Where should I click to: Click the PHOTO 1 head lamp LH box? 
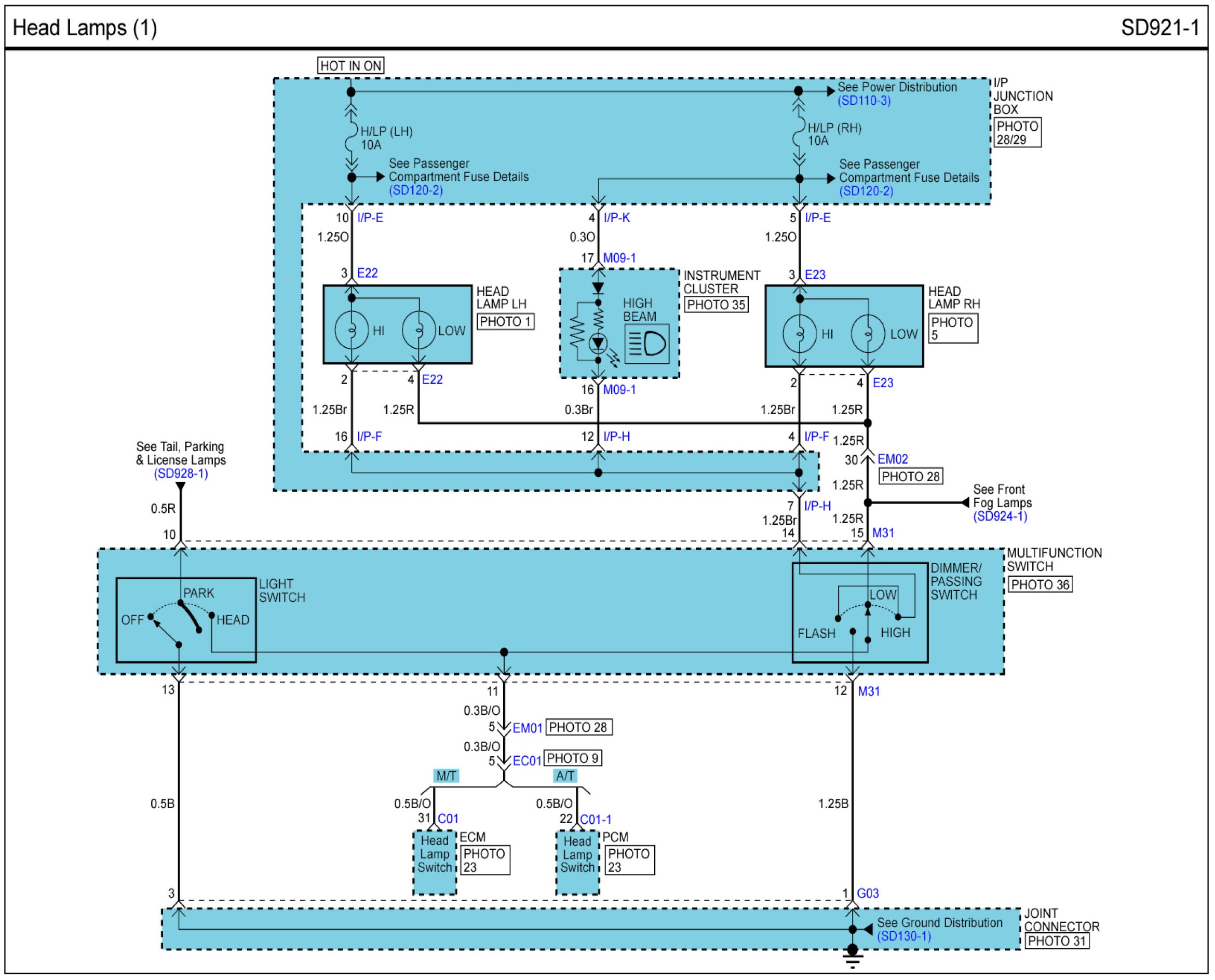point(505,322)
